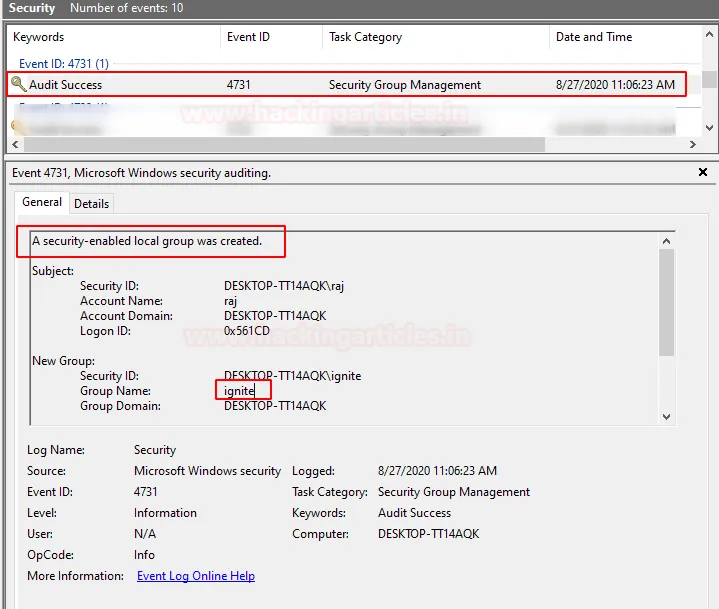The height and width of the screenshot is (609, 719).
Task: Select the General tab
Action: (42, 202)
